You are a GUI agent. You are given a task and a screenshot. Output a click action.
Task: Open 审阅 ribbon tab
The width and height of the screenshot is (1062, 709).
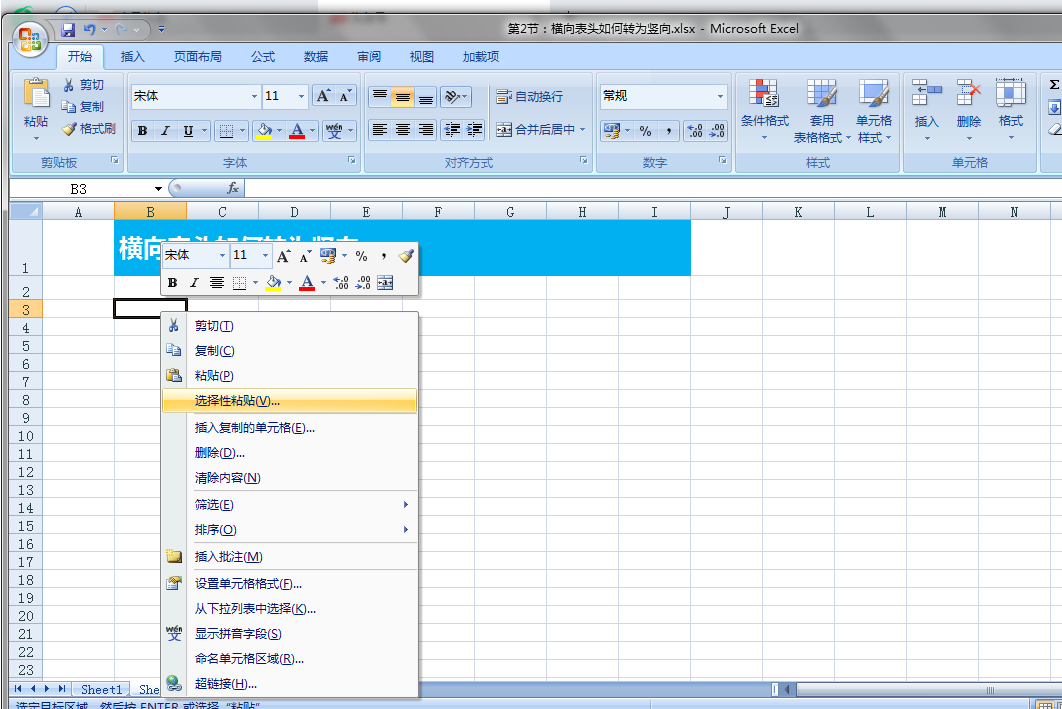point(369,57)
